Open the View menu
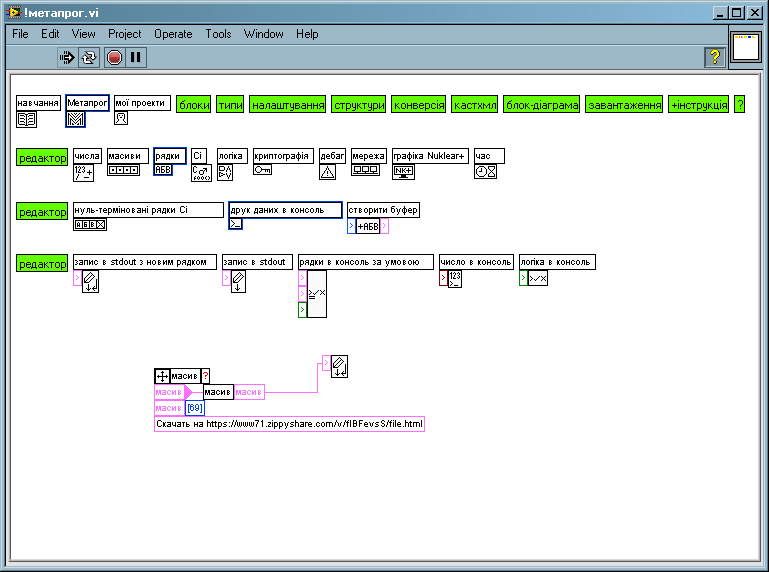 pos(83,34)
